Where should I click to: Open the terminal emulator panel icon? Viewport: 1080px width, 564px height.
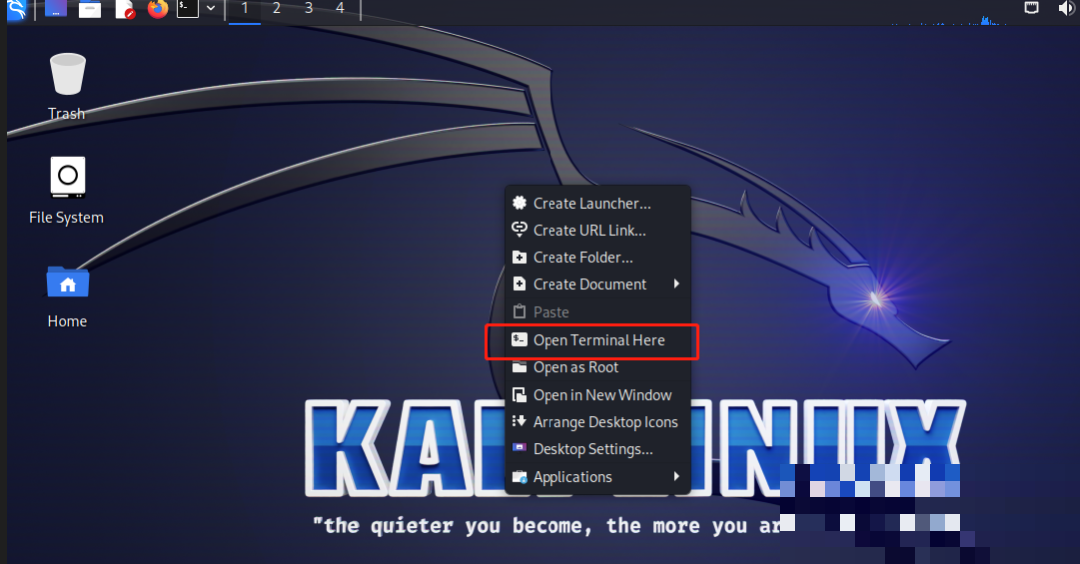click(x=187, y=9)
